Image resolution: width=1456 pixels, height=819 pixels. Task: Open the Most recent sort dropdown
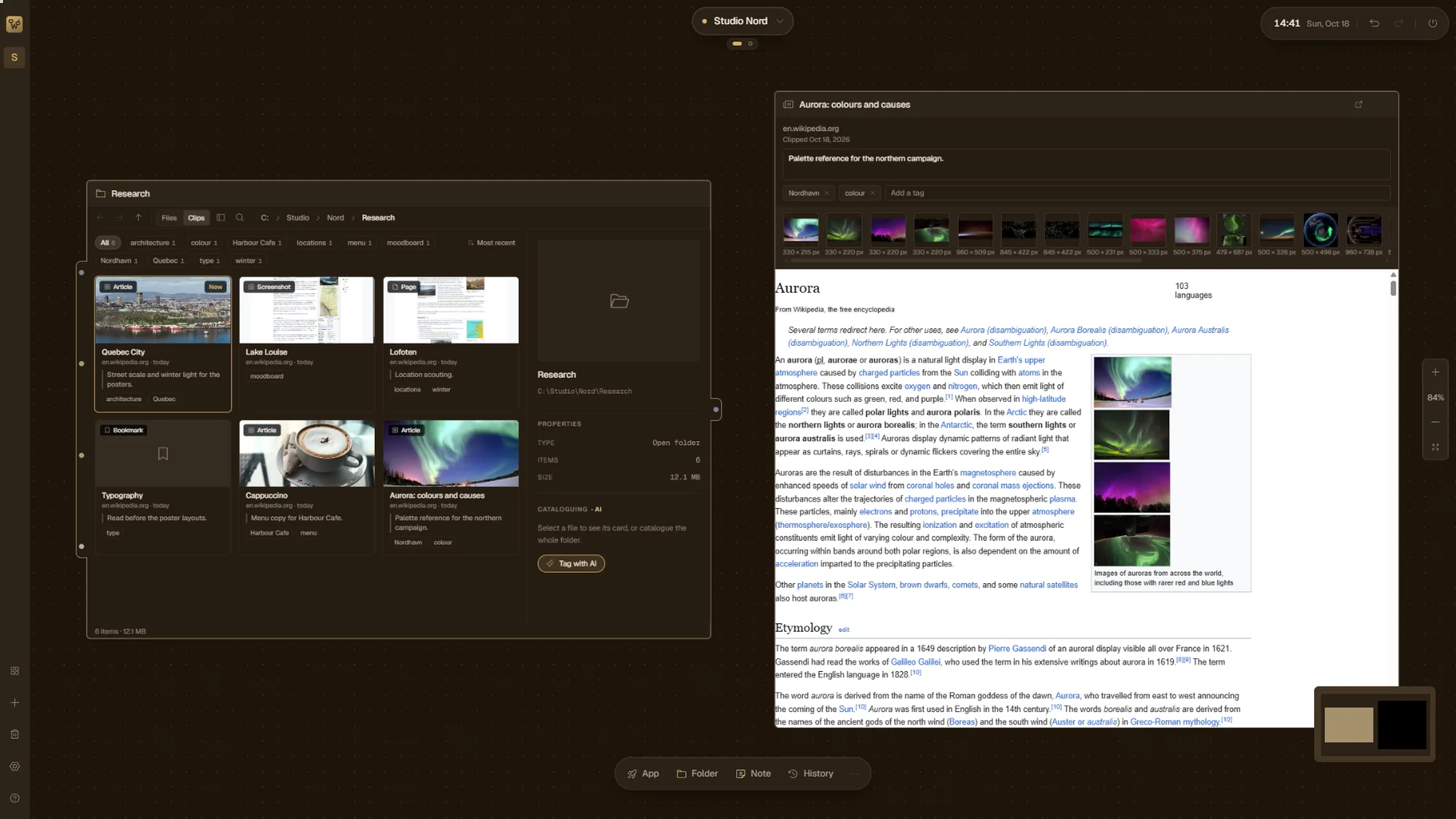point(491,243)
